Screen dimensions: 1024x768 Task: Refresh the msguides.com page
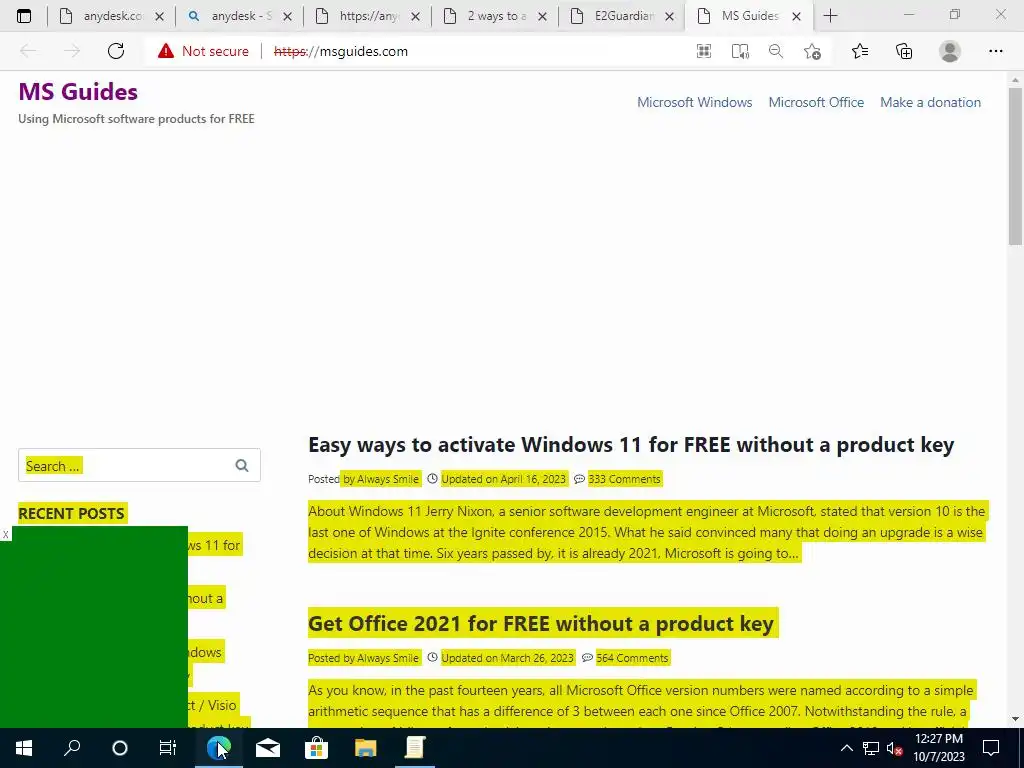point(116,51)
